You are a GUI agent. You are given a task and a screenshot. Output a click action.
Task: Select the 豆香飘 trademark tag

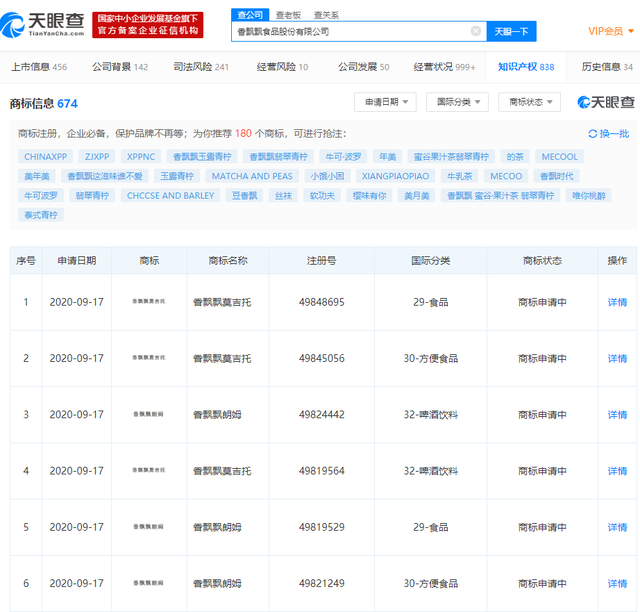244,196
